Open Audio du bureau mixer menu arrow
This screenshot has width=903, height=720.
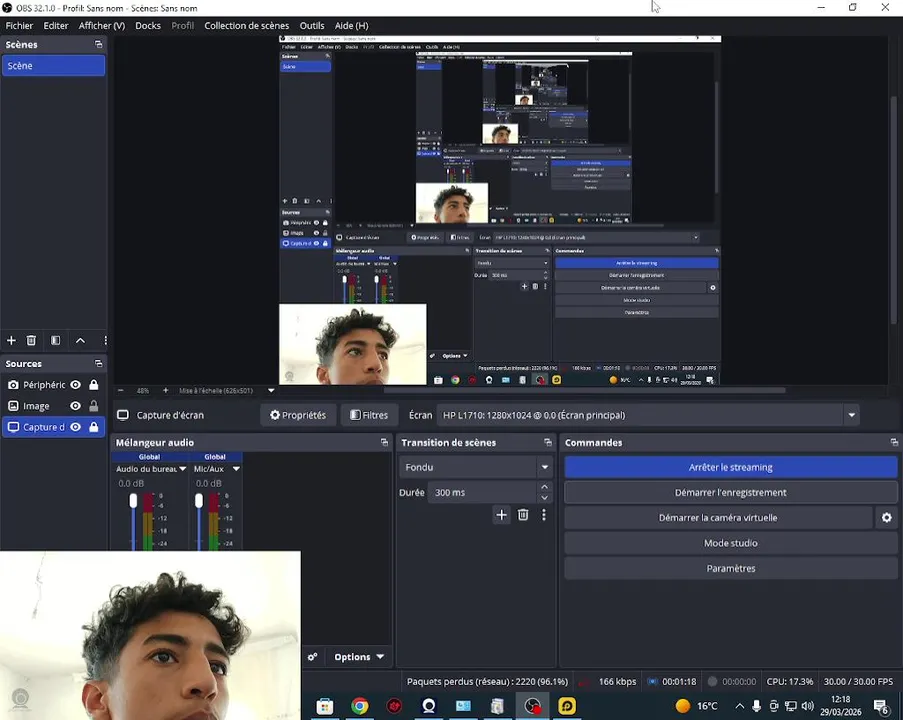pyautogui.click(x=183, y=469)
